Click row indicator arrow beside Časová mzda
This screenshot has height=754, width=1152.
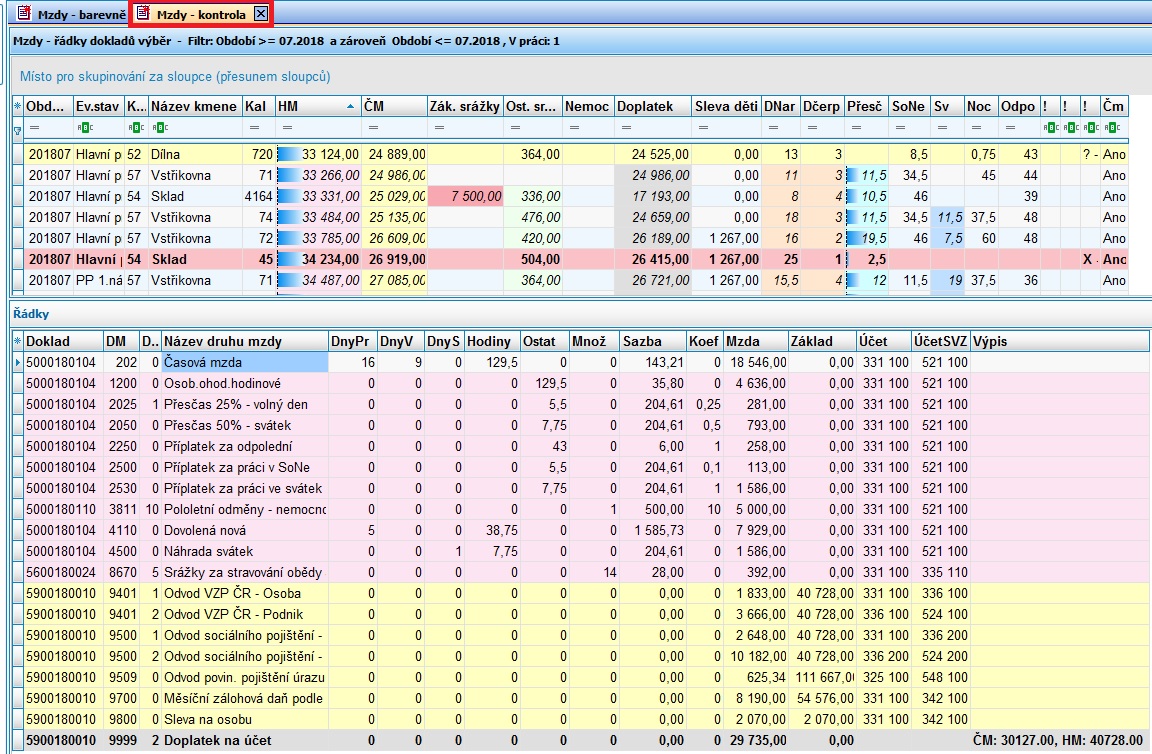[18, 362]
